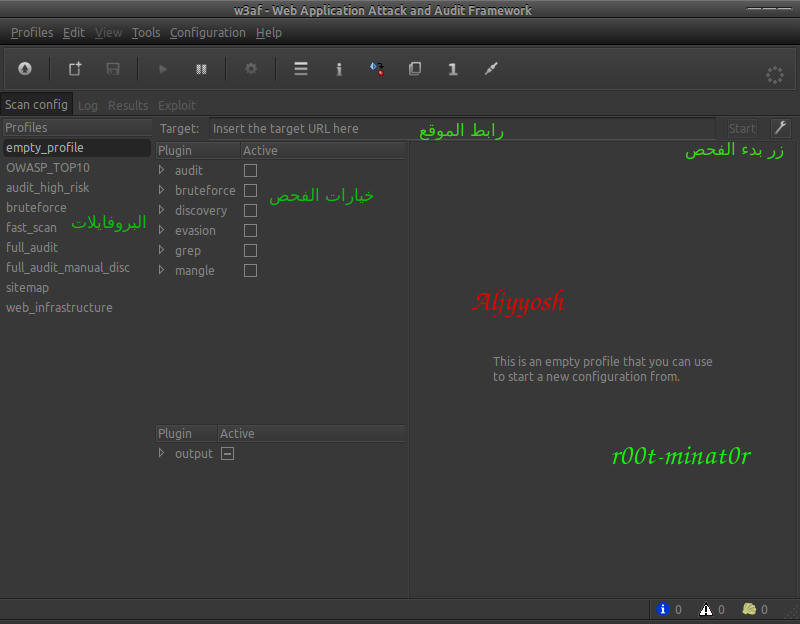The image size is (800, 624).
Task: Expand the grep plugin node
Action: point(162,250)
